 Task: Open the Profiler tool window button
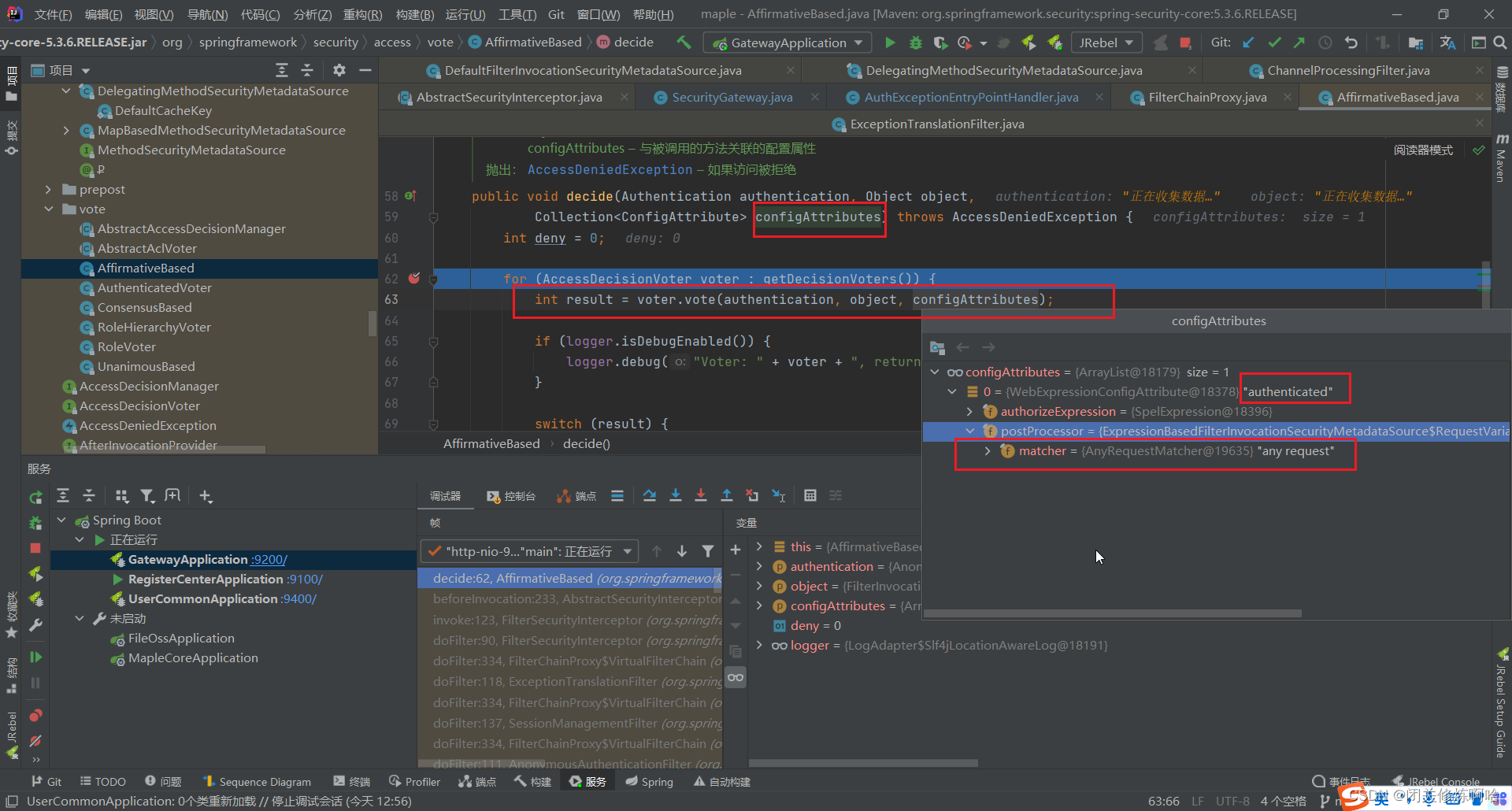click(x=414, y=781)
